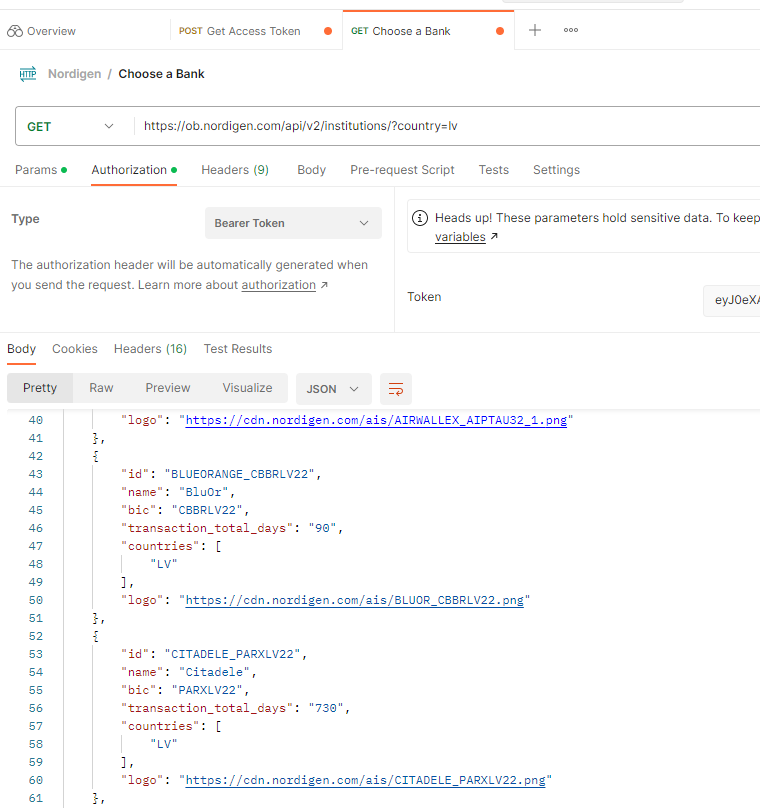Switch to Preview response view
The image size is (760, 808).
coord(168,388)
